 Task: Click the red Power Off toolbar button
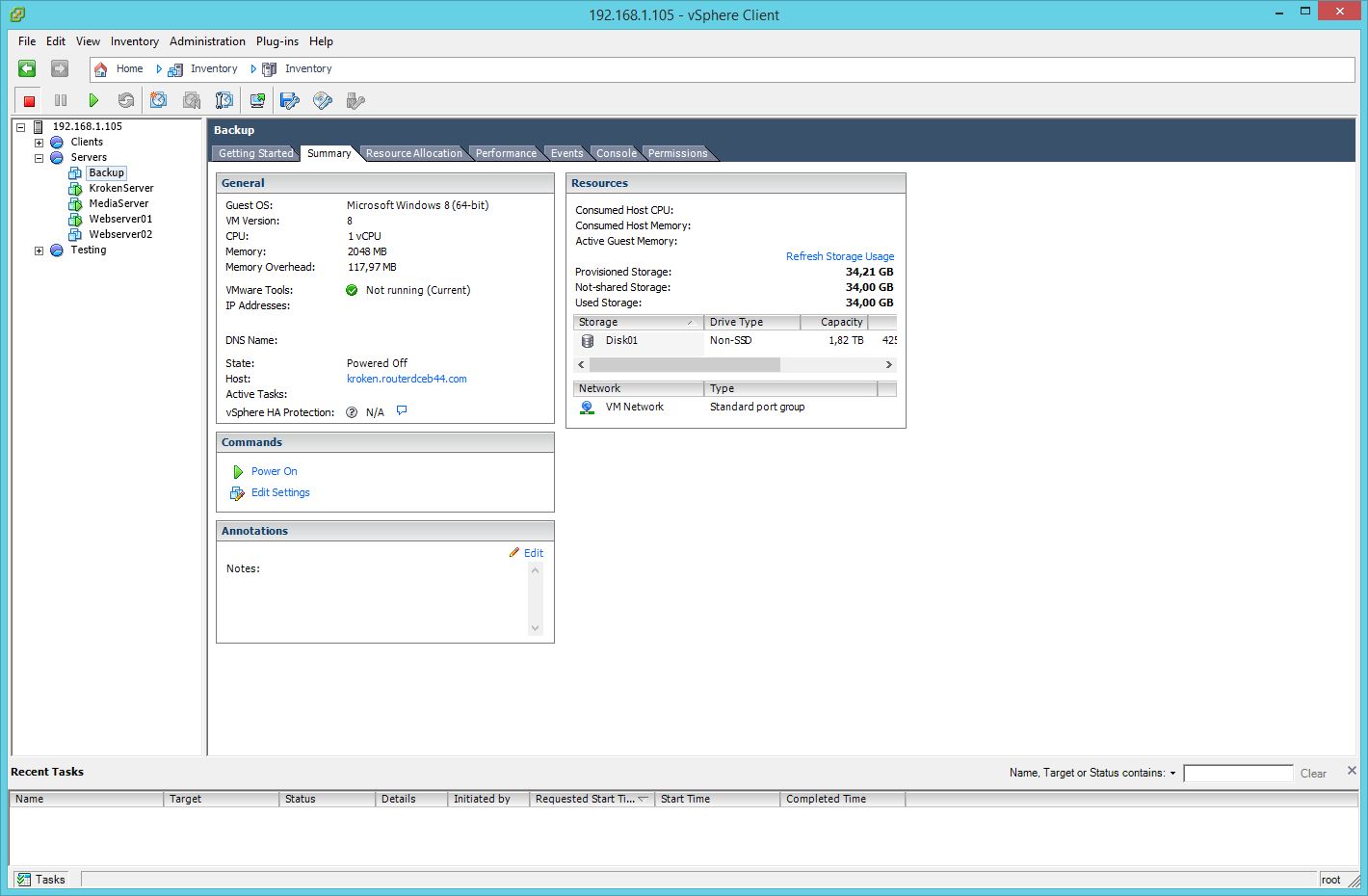tap(29, 100)
